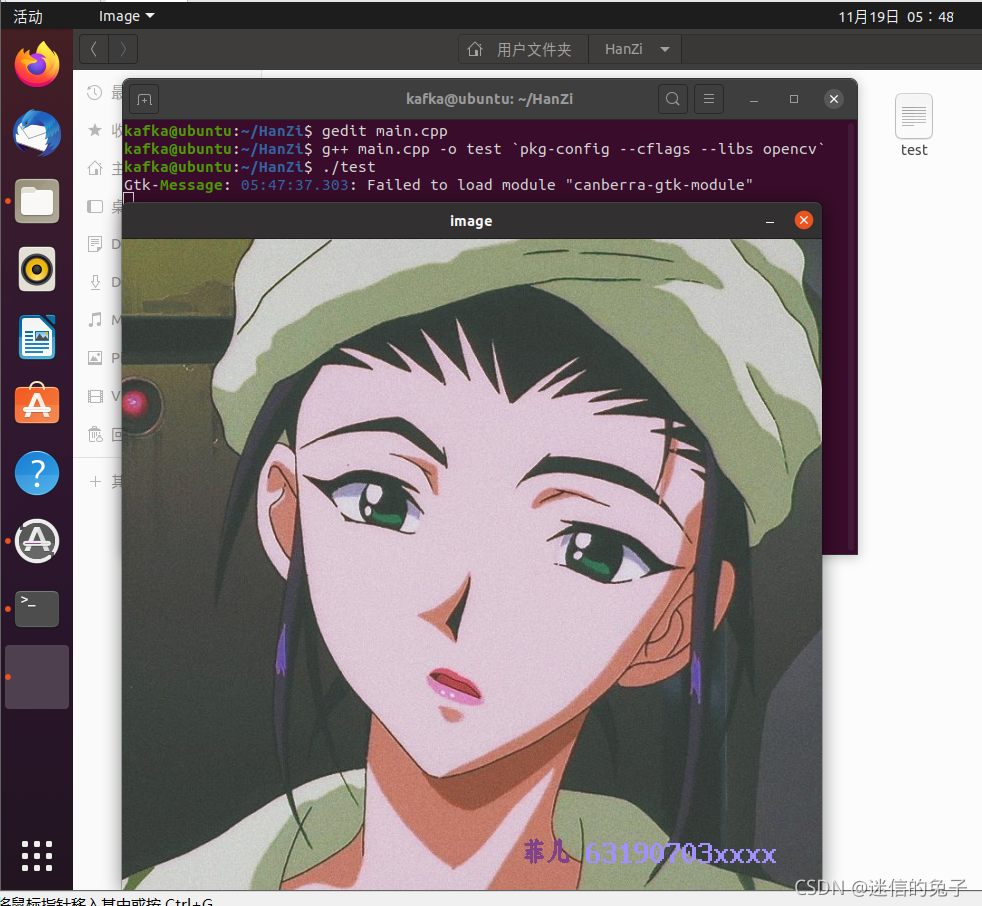Open the Activities overview

click(x=28, y=17)
